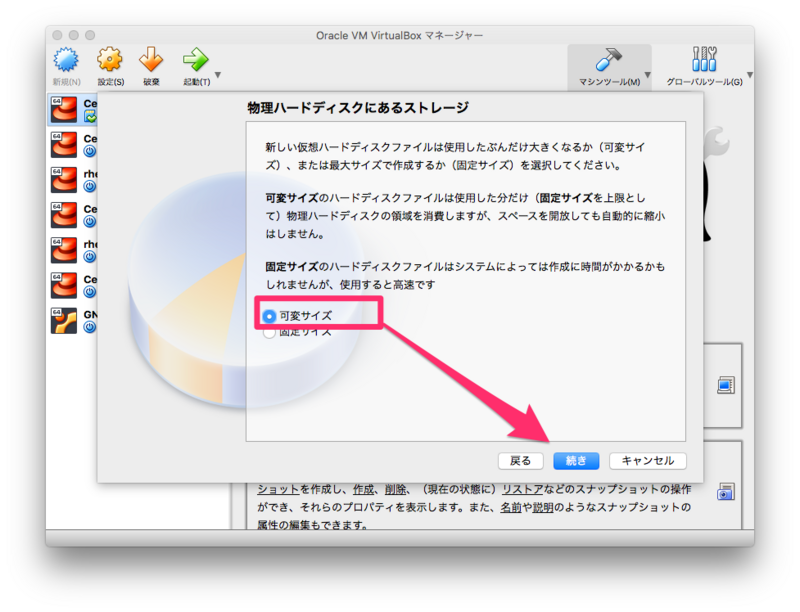
Task: Select the GN virtual machine in list
Action: point(73,321)
